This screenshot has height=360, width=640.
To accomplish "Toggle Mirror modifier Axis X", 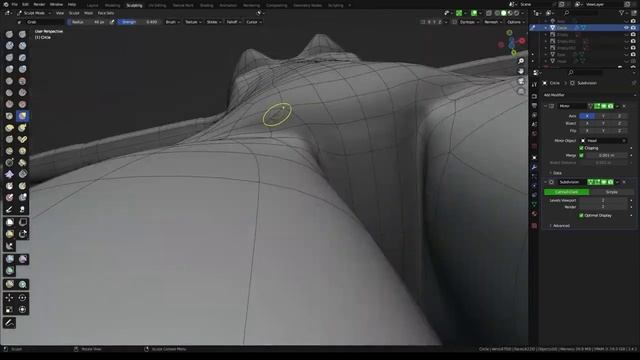I will tap(587, 116).
